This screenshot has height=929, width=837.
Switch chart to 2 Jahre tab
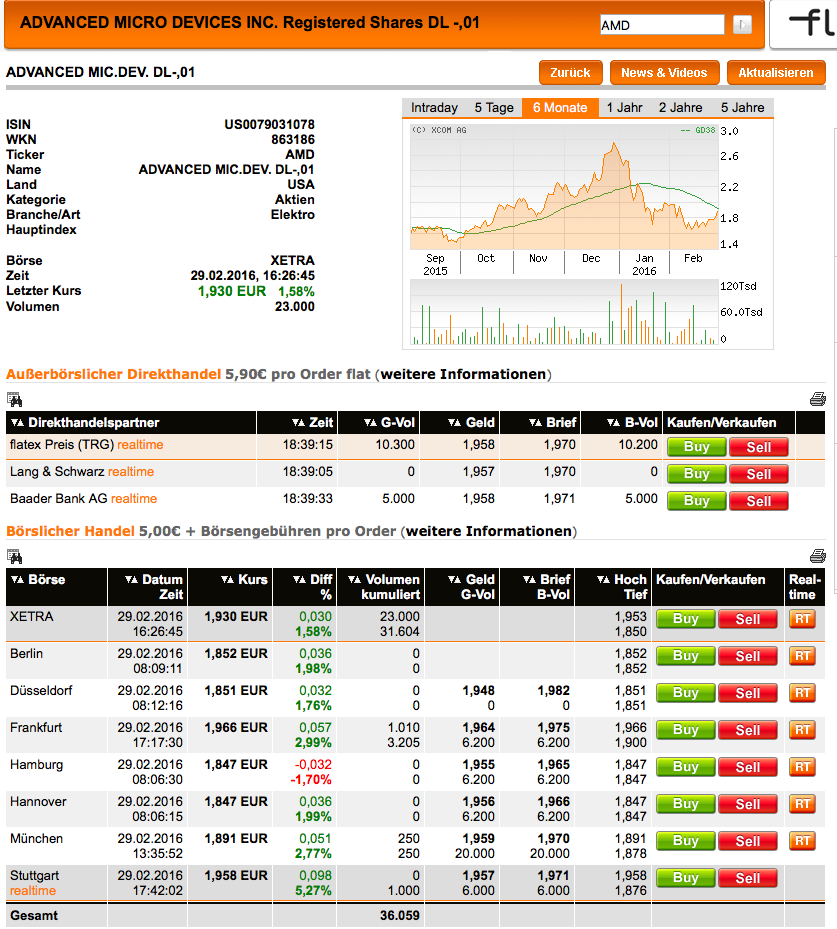tap(681, 108)
